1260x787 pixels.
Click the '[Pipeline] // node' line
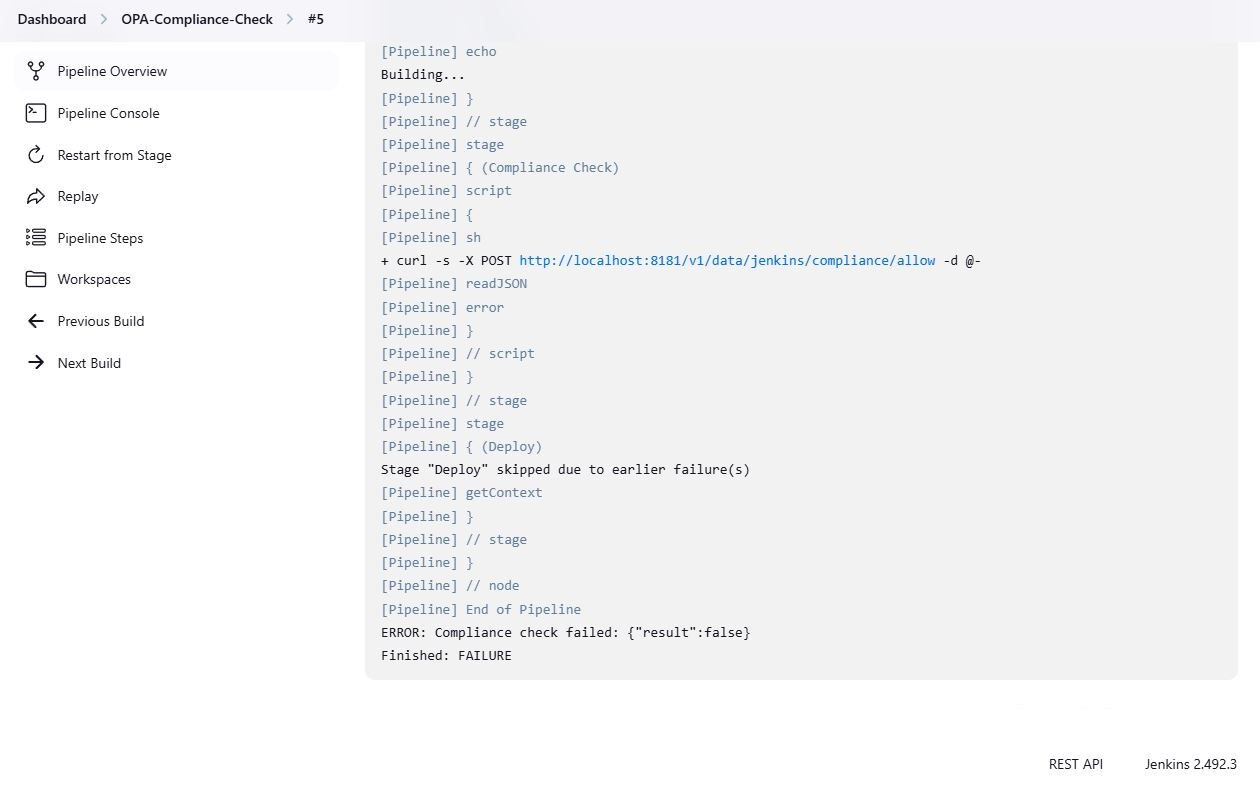click(450, 586)
